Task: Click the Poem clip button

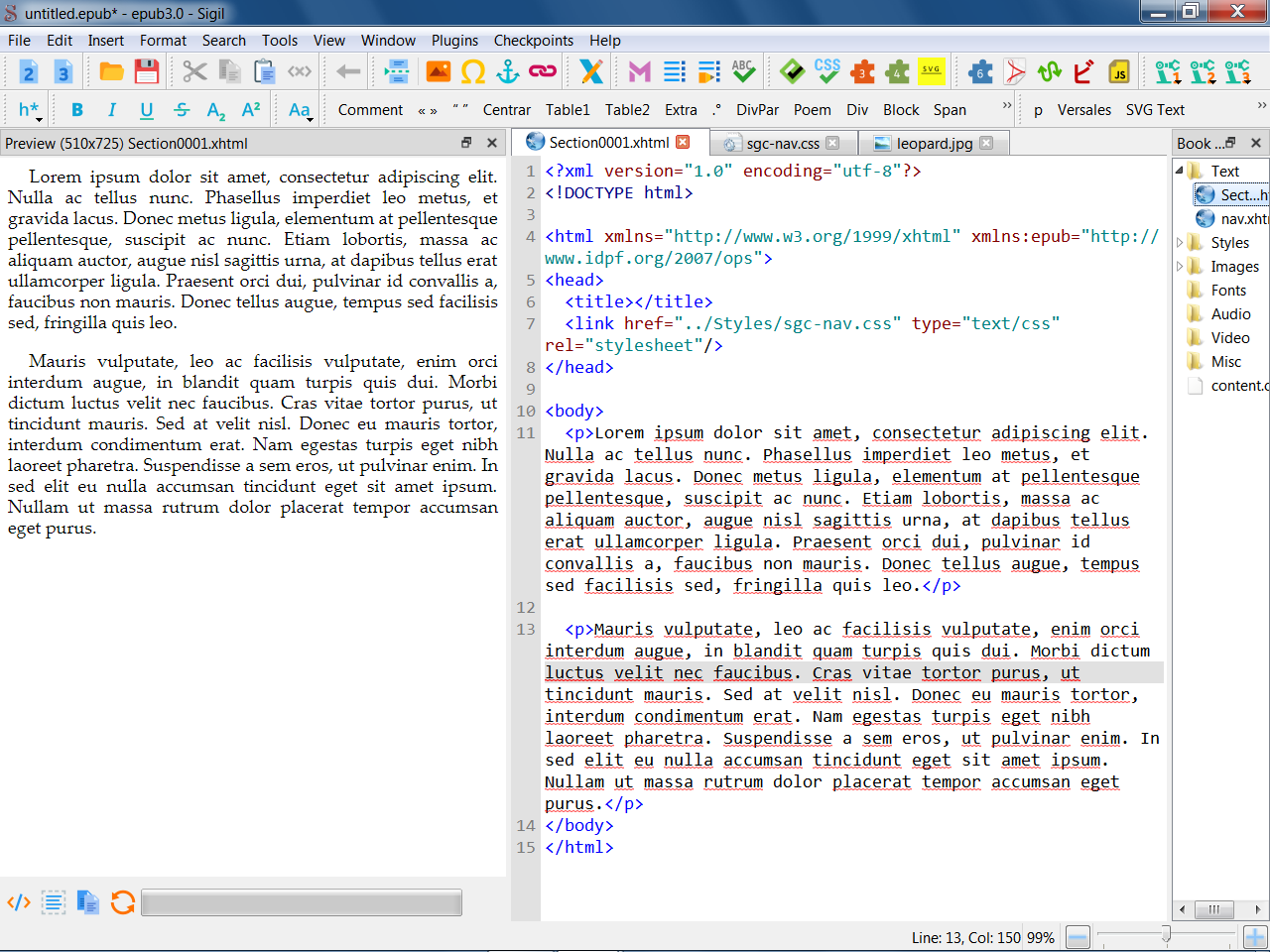Action: coord(812,110)
